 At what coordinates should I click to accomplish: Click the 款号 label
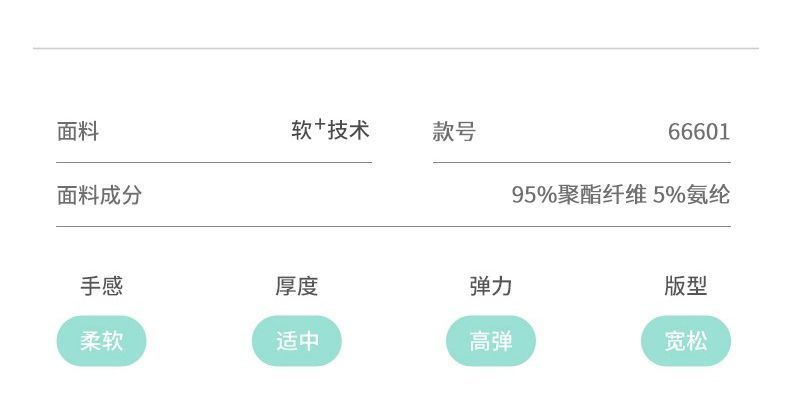[x=454, y=131]
